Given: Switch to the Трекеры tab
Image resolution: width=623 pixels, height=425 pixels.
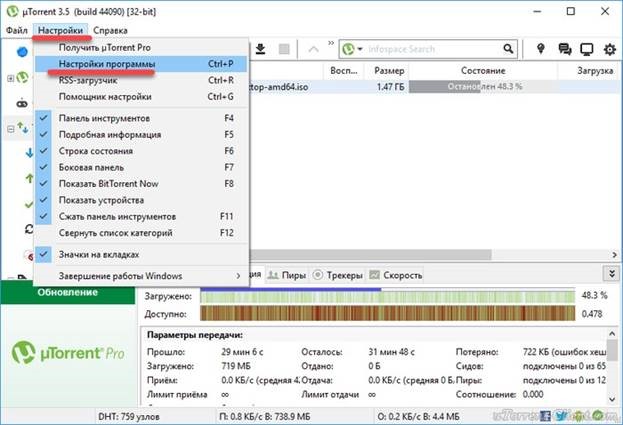Looking at the screenshot, I should pyautogui.click(x=338, y=275).
